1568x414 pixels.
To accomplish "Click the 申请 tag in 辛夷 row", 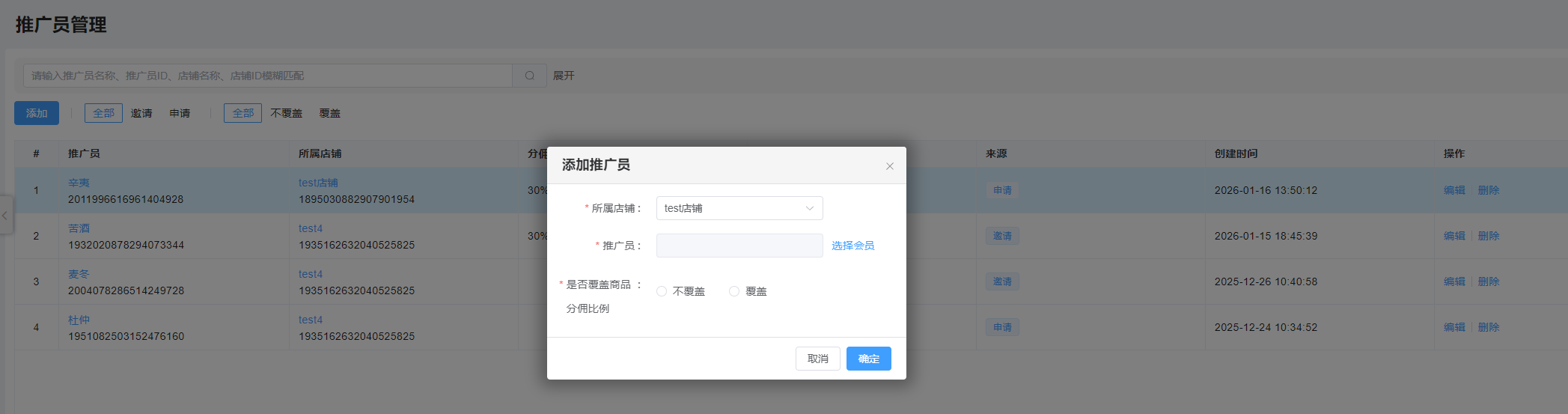I will pyautogui.click(x=1002, y=190).
